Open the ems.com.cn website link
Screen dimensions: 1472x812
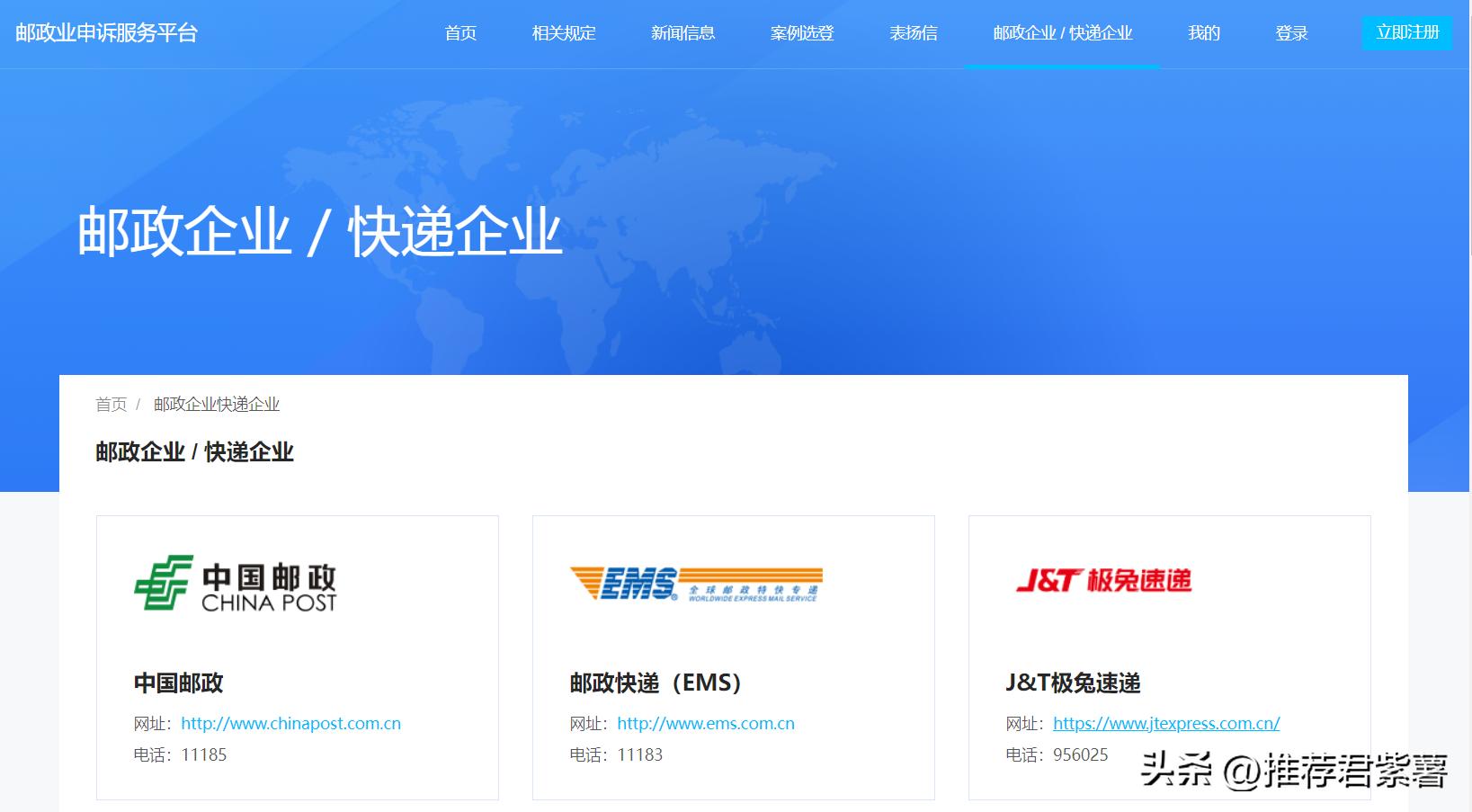pos(707,723)
